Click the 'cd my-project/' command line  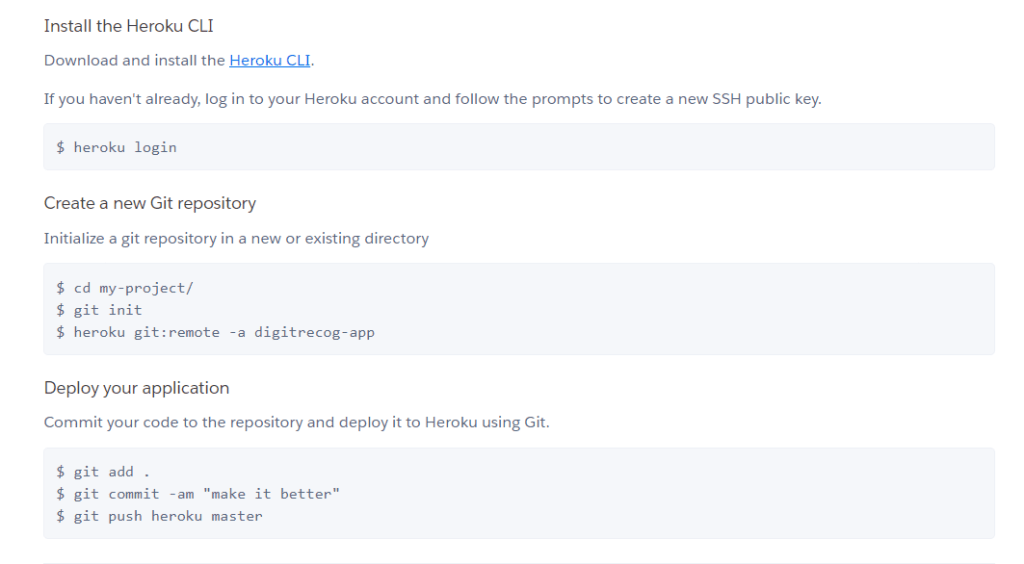pos(133,288)
